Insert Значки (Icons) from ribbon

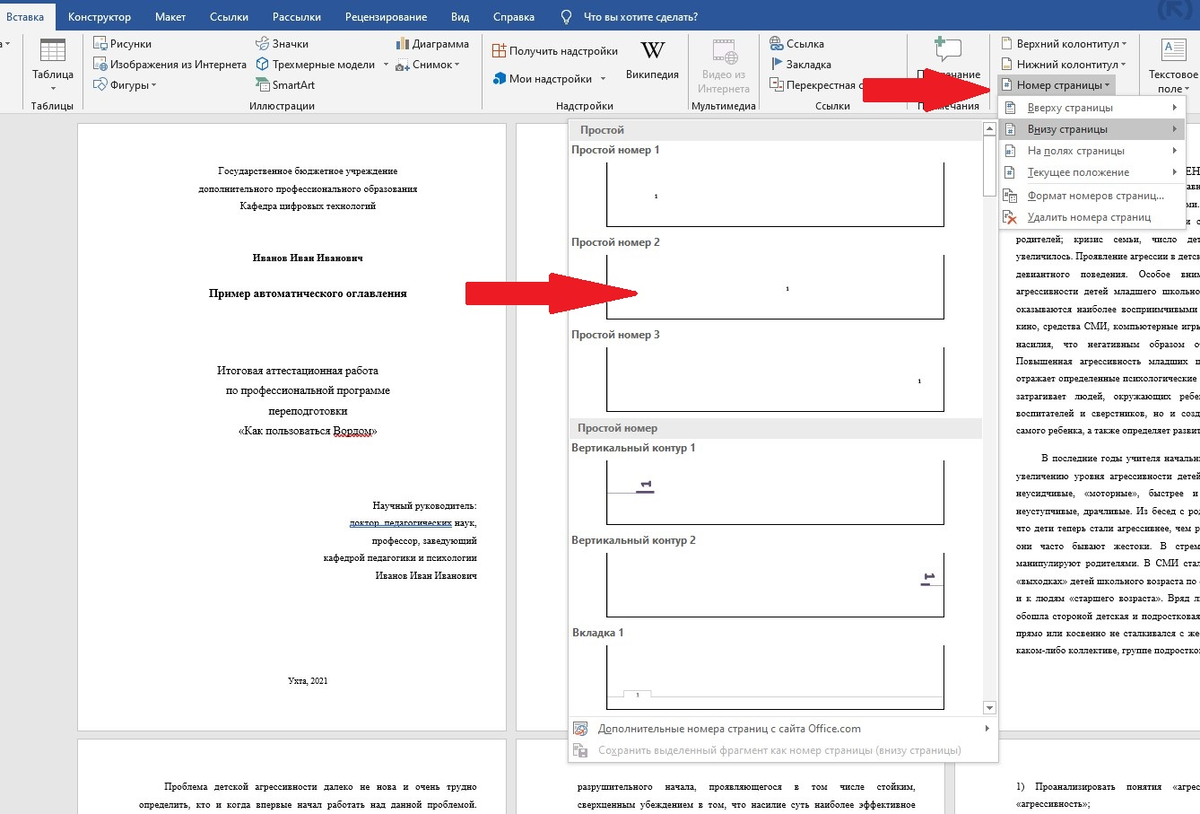click(x=282, y=44)
